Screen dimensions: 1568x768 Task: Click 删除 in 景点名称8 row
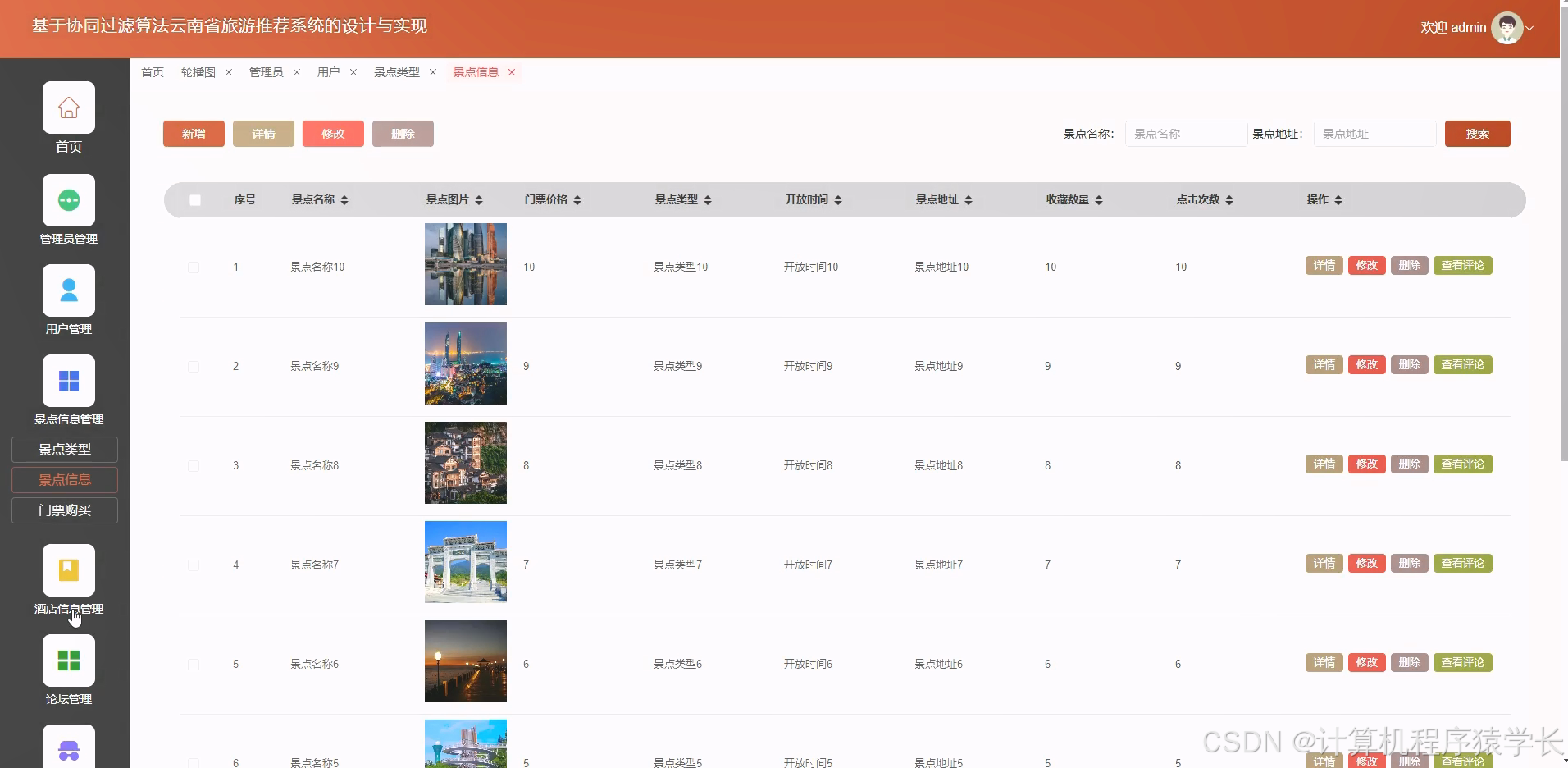coord(1410,464)
